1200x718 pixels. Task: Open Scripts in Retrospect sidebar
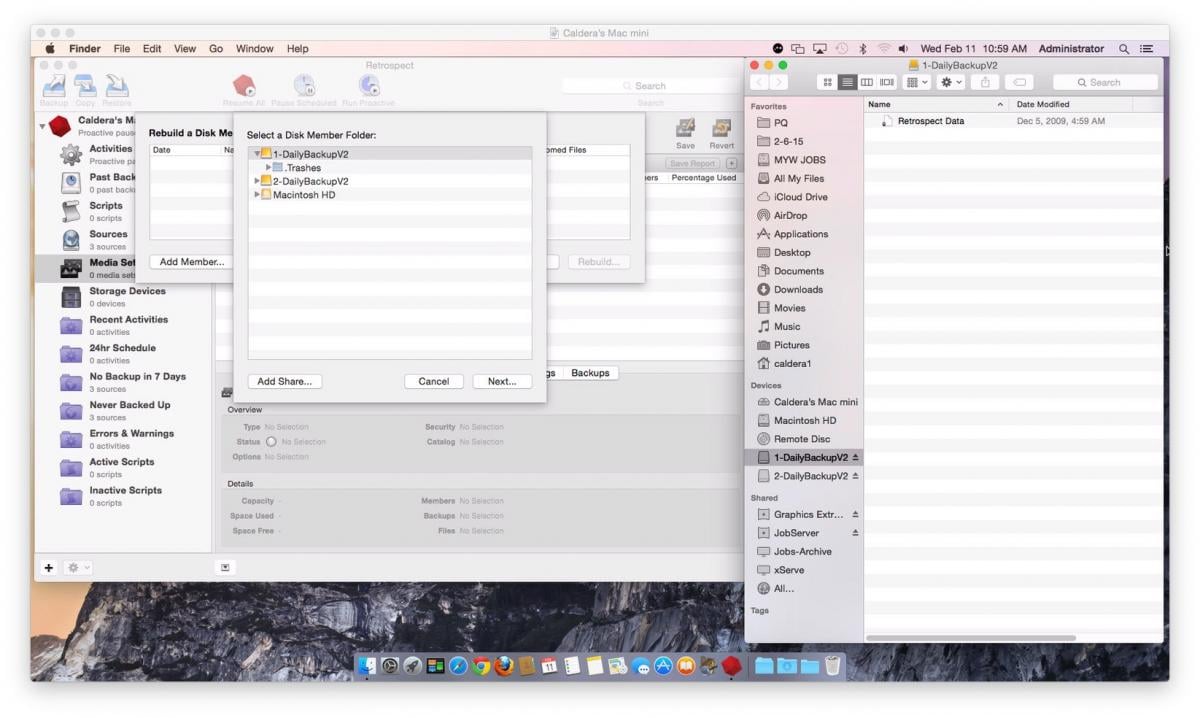71,211
